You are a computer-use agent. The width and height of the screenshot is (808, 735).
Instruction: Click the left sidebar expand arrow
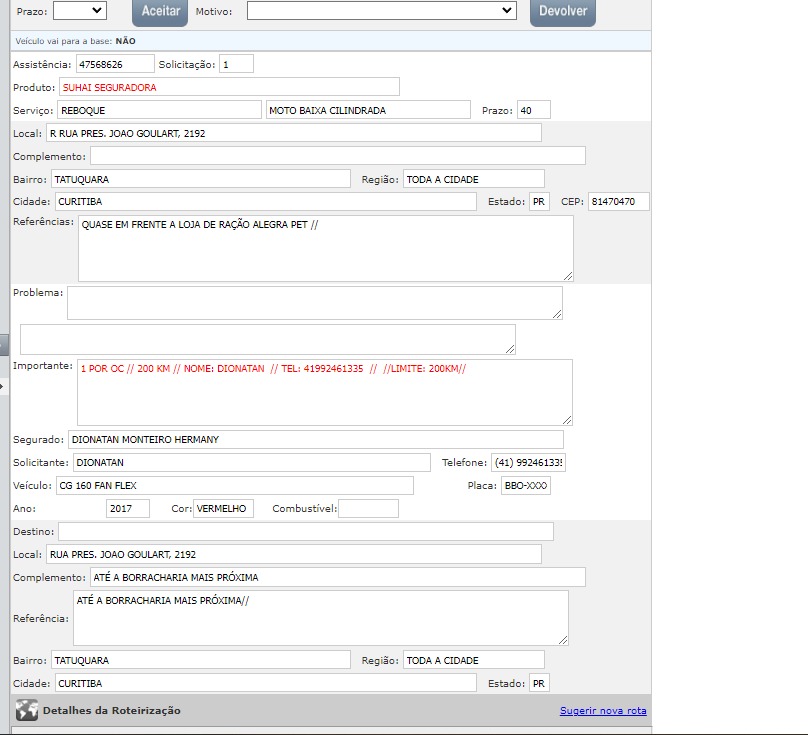click(x=2, y=386)
